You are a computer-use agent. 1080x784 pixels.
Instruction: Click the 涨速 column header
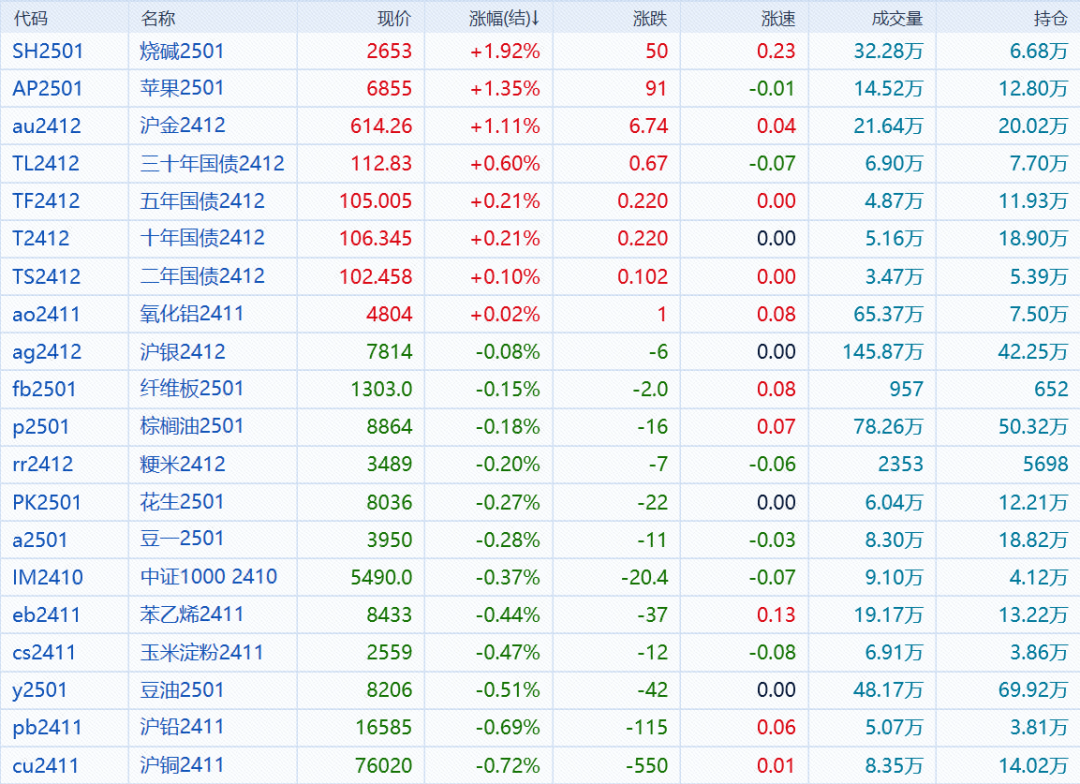(x=778, y=19)
